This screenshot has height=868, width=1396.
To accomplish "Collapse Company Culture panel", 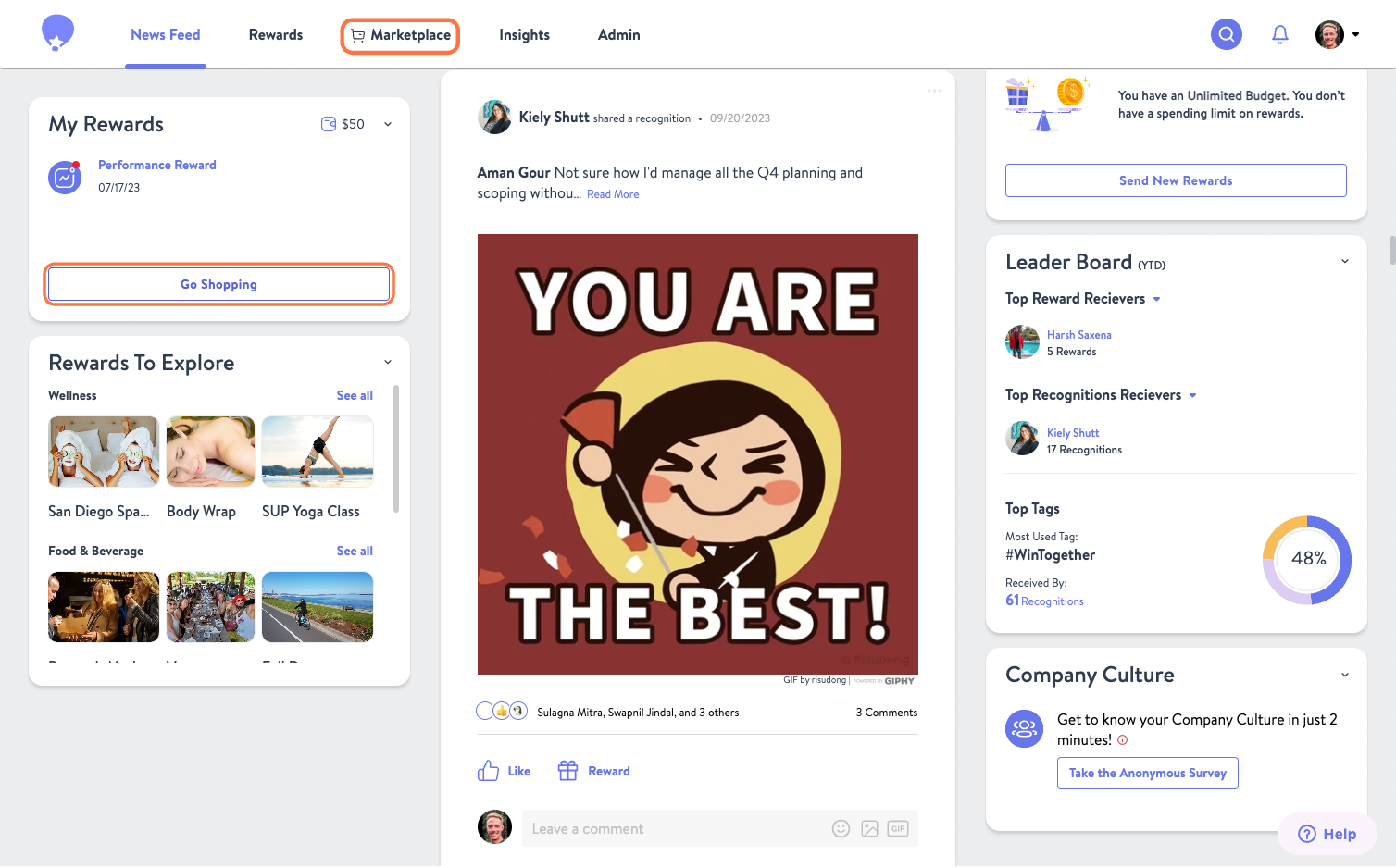I will click(x=1345, y=676).
